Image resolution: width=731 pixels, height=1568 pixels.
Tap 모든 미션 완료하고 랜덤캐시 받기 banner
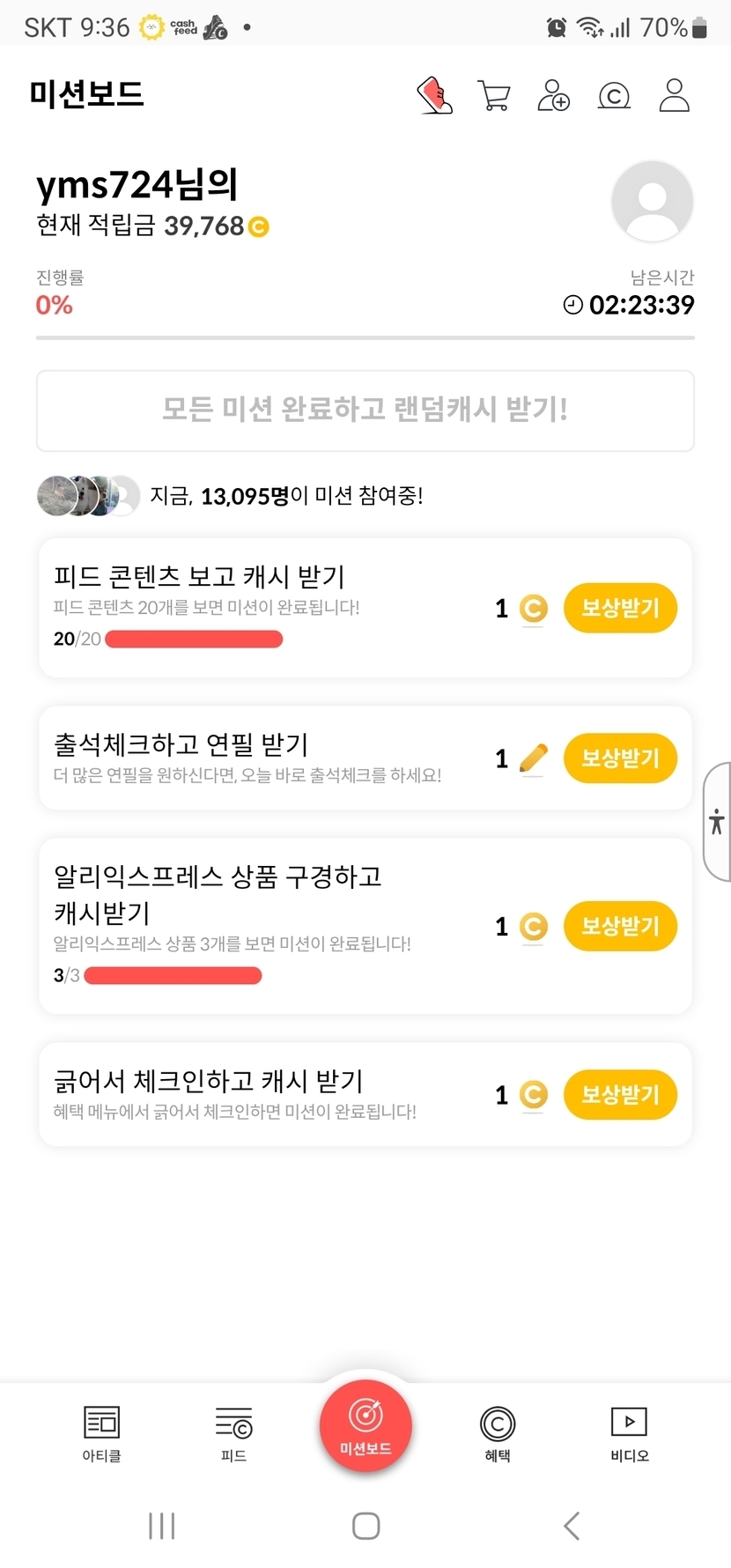(x=365, y=410)
